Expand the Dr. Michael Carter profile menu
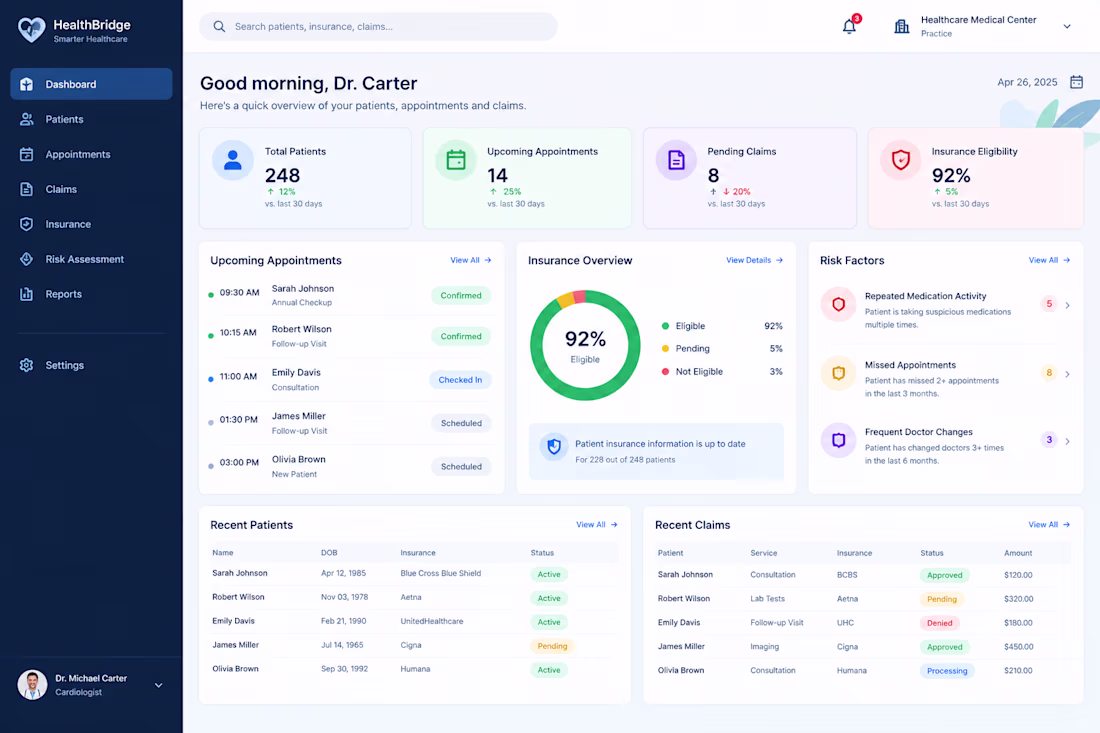 coord(159,685)
